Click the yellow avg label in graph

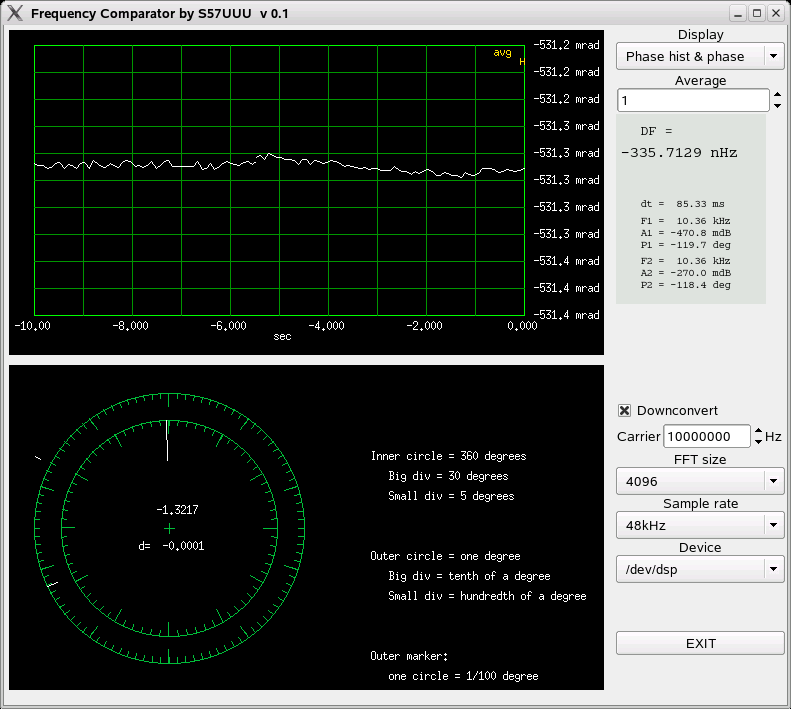pos(502,53)
